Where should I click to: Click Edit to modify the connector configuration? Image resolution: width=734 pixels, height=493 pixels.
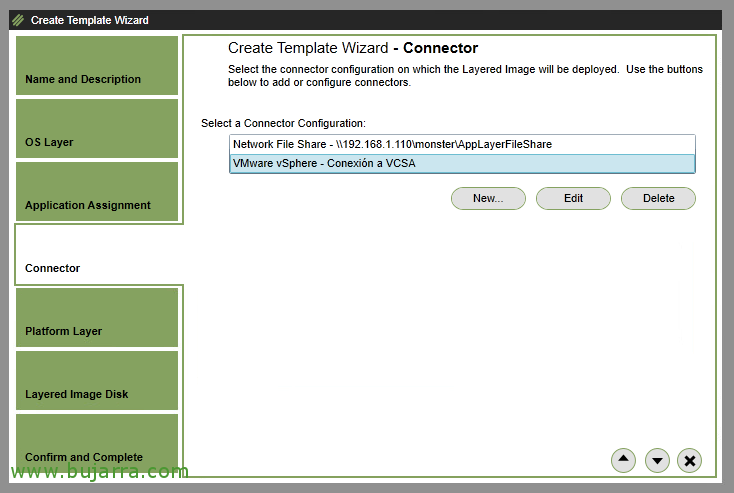[573, 199]
